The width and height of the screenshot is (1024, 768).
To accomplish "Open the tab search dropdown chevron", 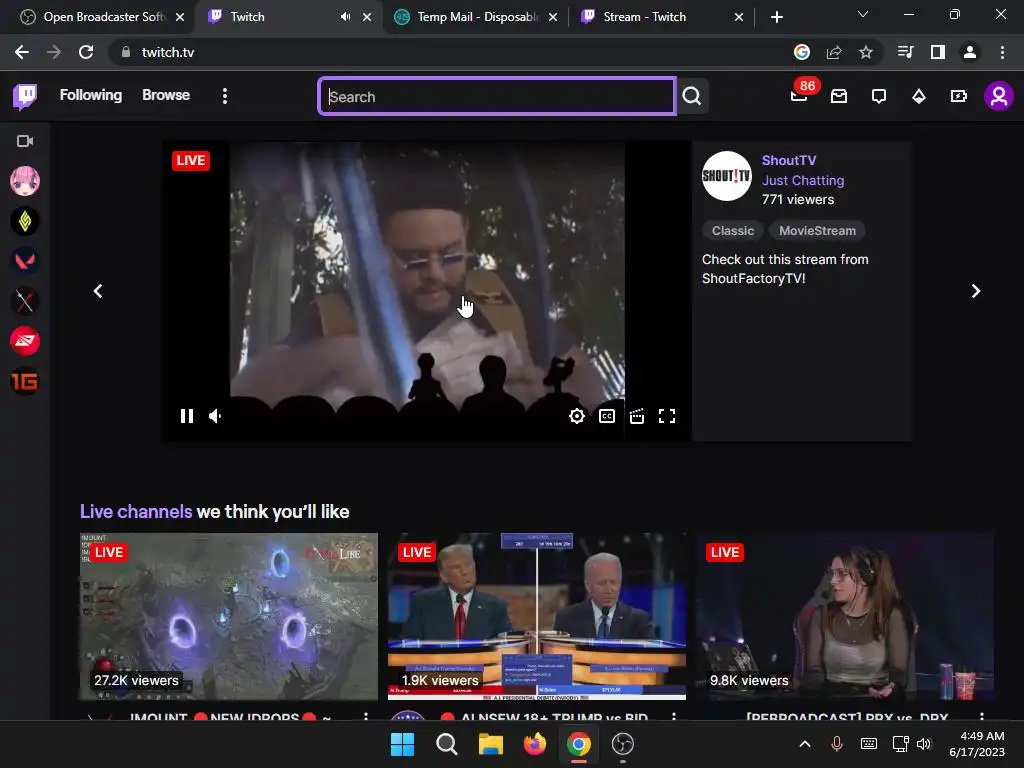I will tap(863, 14).
